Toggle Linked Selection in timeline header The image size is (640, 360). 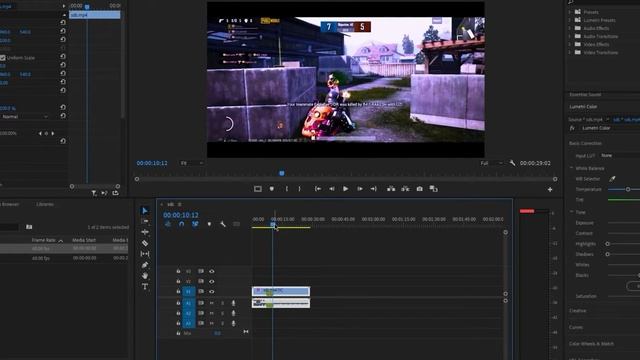tap(195, 224)
